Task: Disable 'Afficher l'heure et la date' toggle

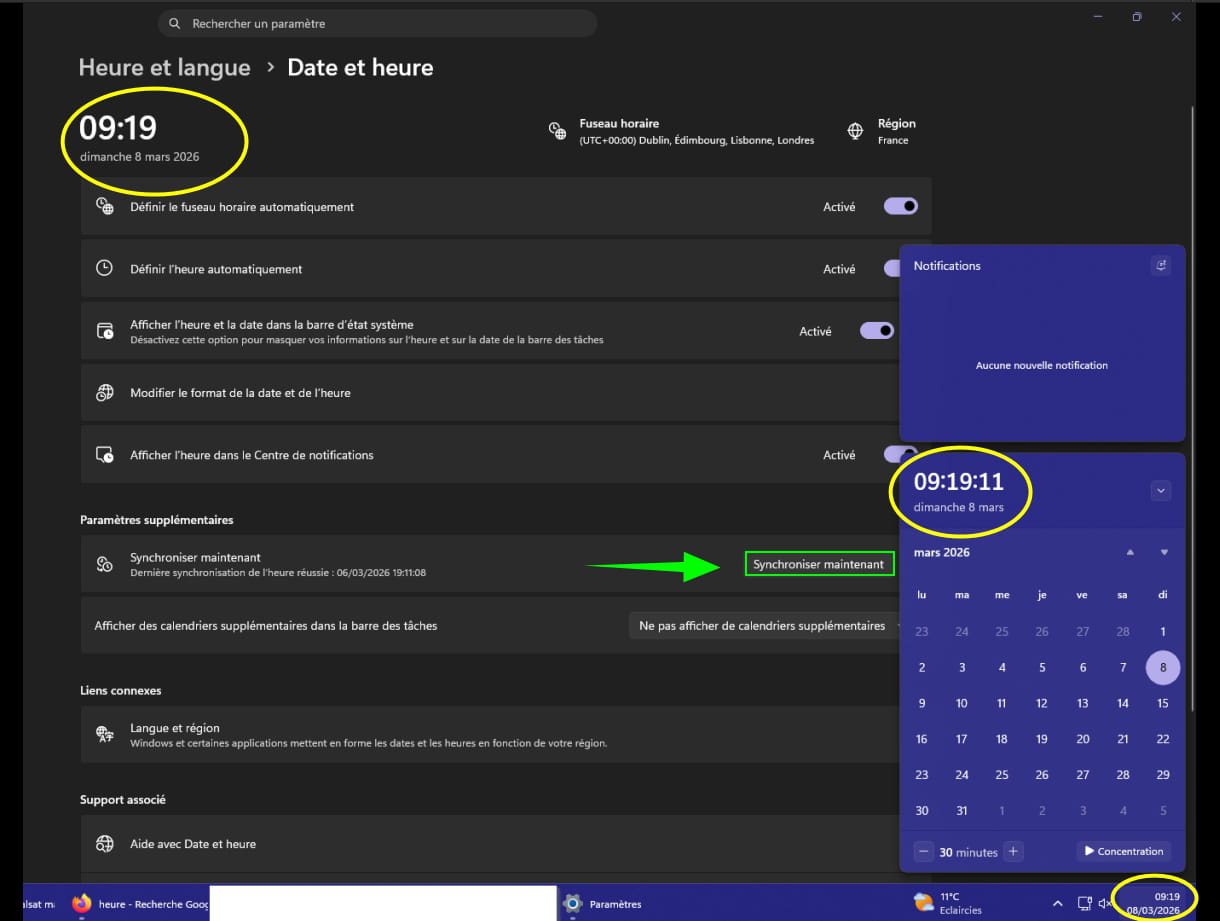Action: (x=876, y=331)
